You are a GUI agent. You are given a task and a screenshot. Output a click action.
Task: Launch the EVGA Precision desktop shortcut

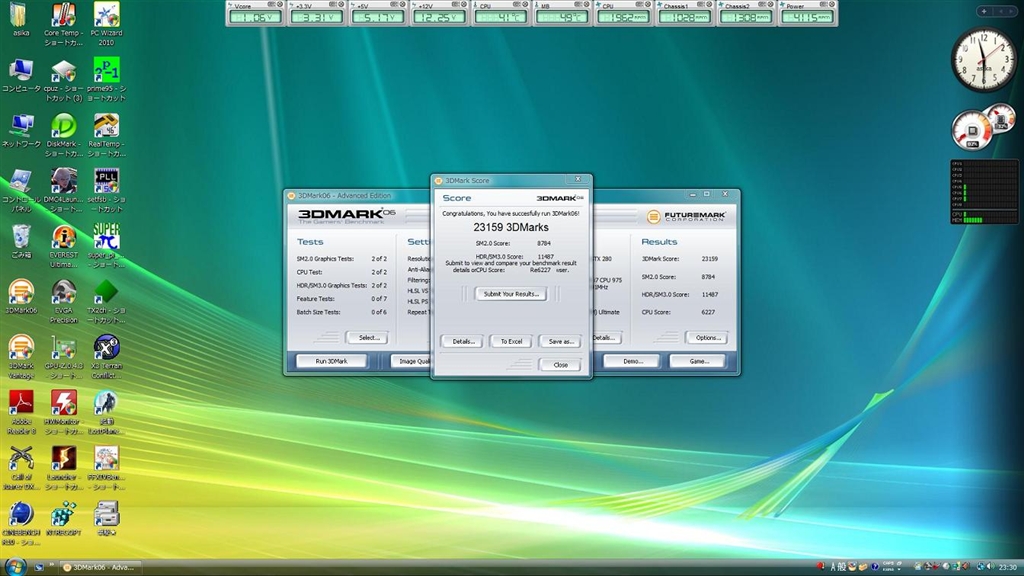(x=63, y=293)
